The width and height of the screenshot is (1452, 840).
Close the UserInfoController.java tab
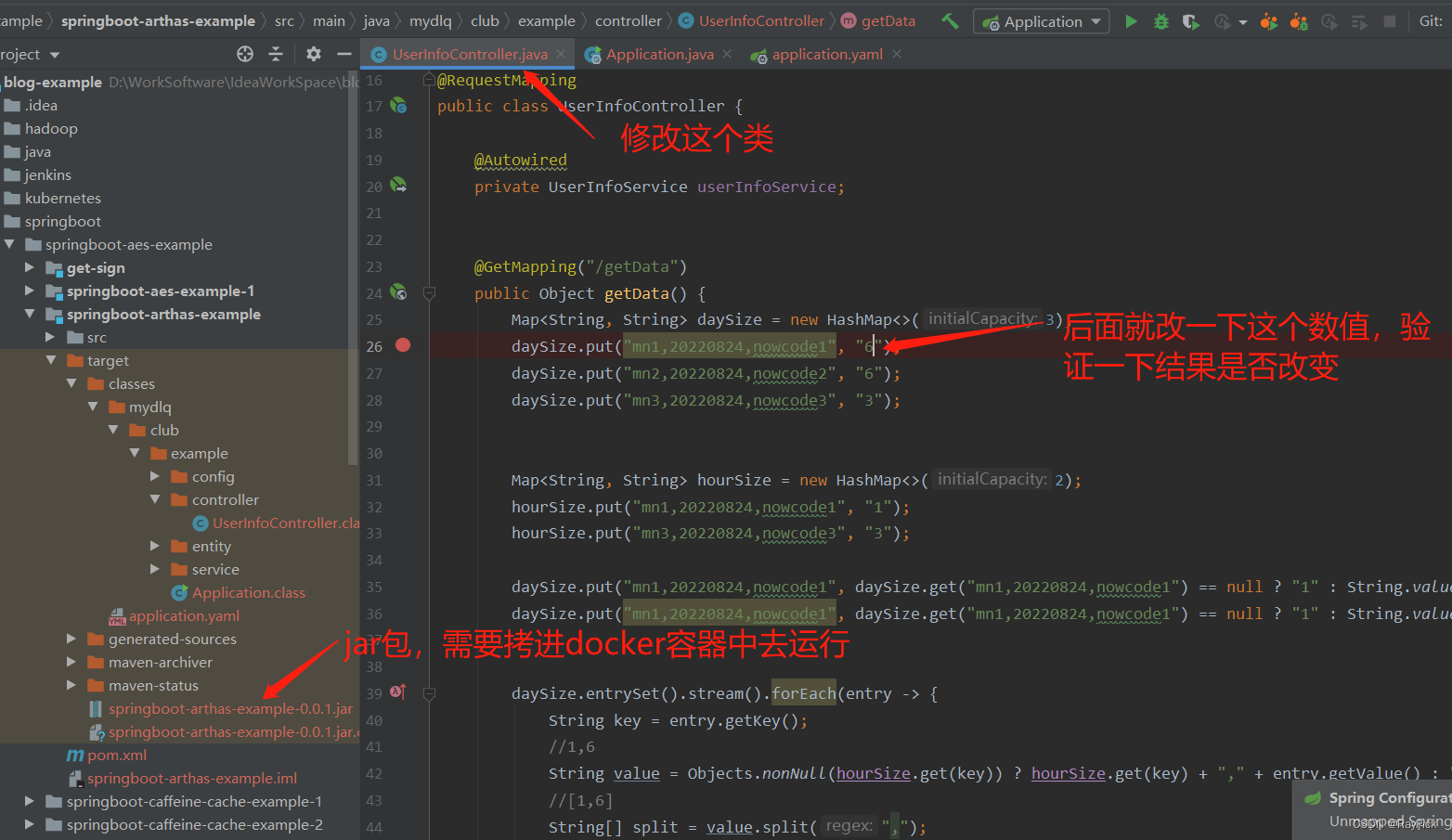[x=561, y=54]
